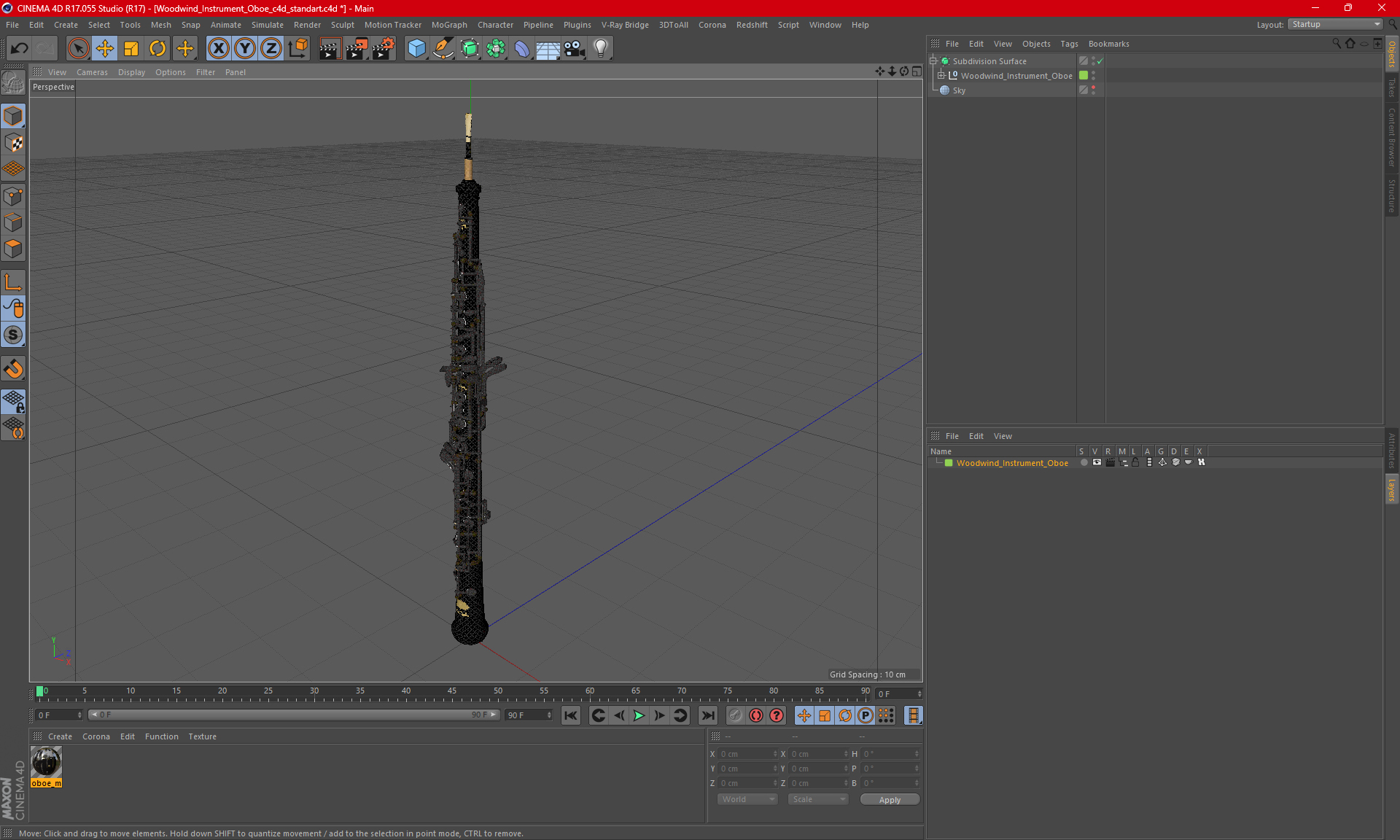Viewport: 1400px width, 840px height.
Task: Open the Scale mode dropdown
Action: (818, 799)
